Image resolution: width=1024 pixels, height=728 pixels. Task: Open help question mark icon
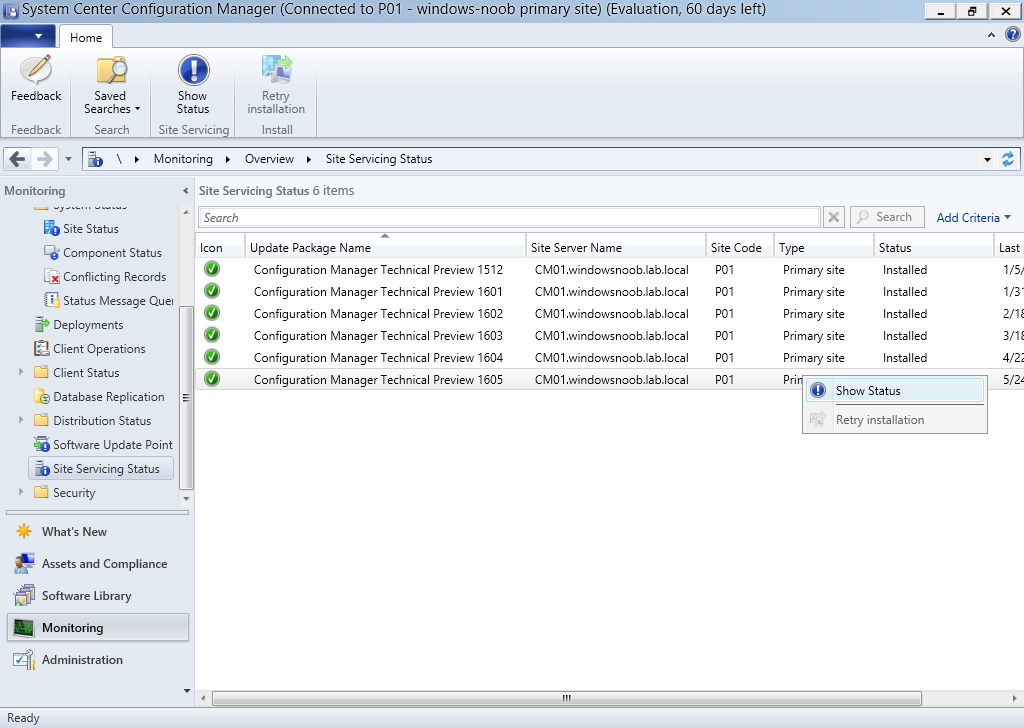1012,35
